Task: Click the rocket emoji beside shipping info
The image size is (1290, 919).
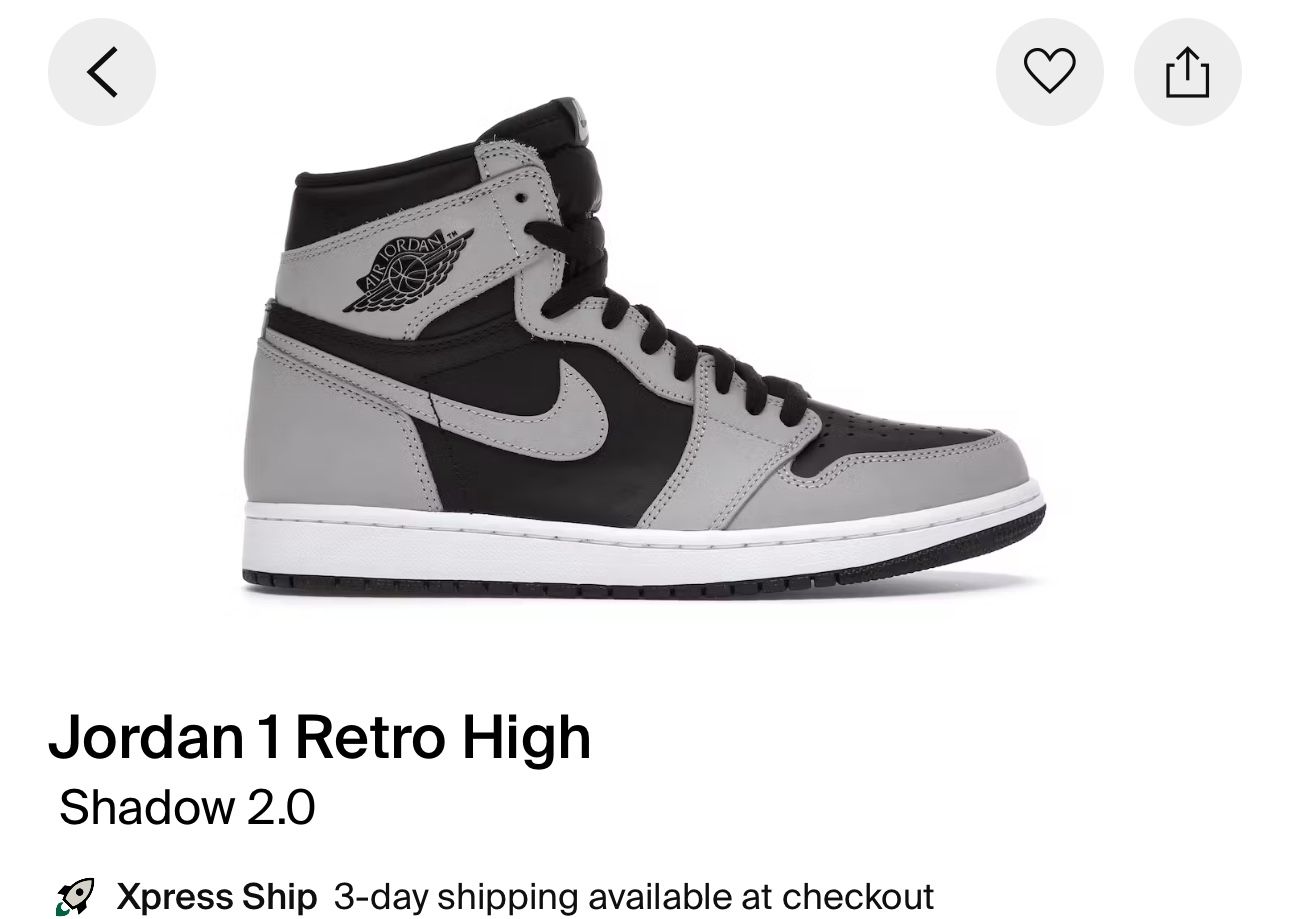Action: 77,895
